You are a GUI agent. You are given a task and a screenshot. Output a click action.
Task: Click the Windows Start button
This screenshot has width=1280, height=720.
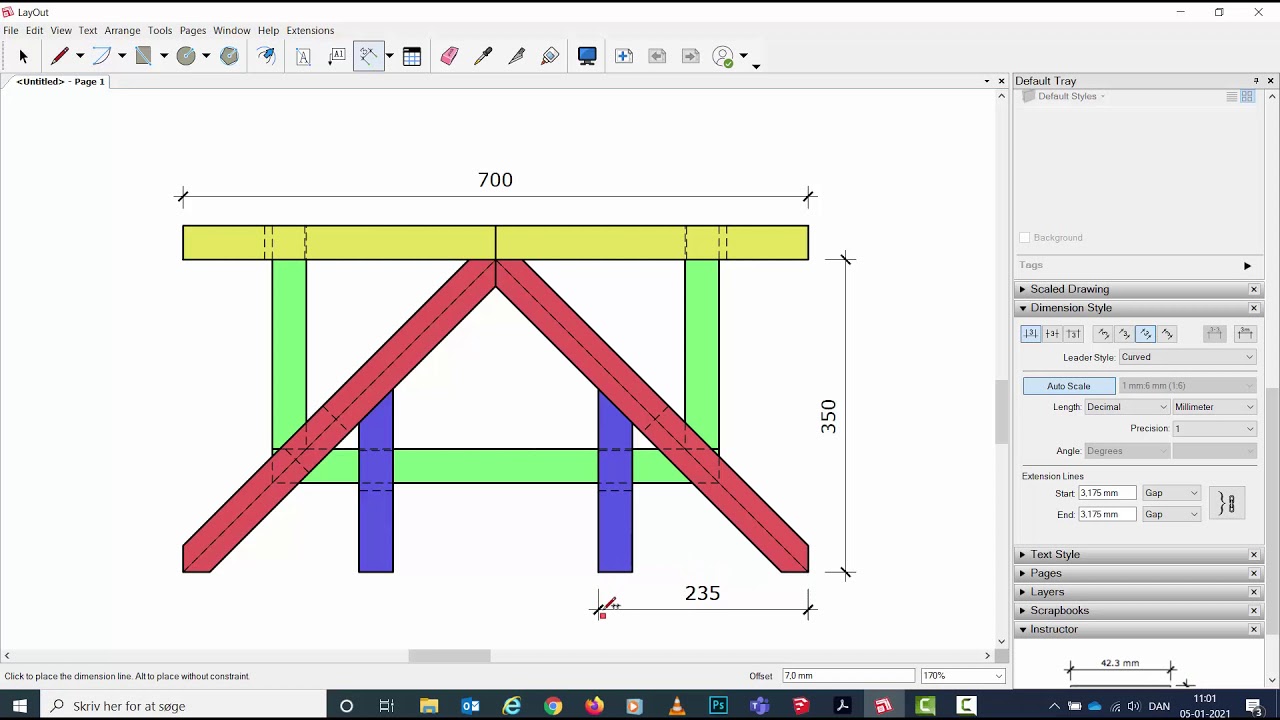click(x=20, y=706)
